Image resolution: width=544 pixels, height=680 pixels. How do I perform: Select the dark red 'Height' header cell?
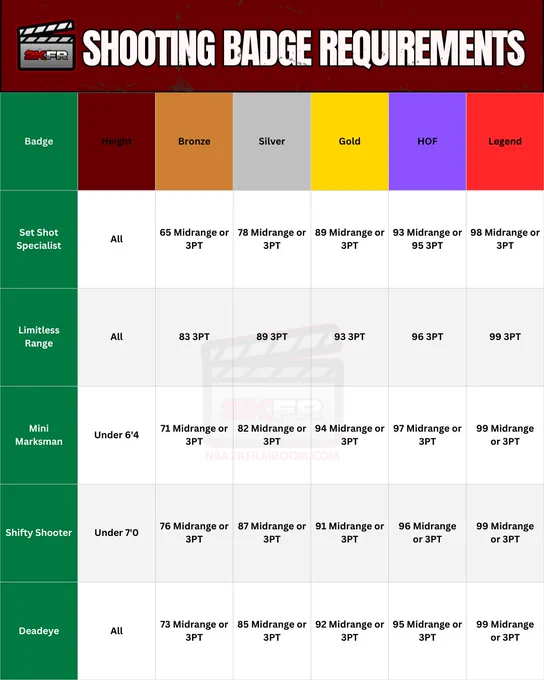click(116, 141)
